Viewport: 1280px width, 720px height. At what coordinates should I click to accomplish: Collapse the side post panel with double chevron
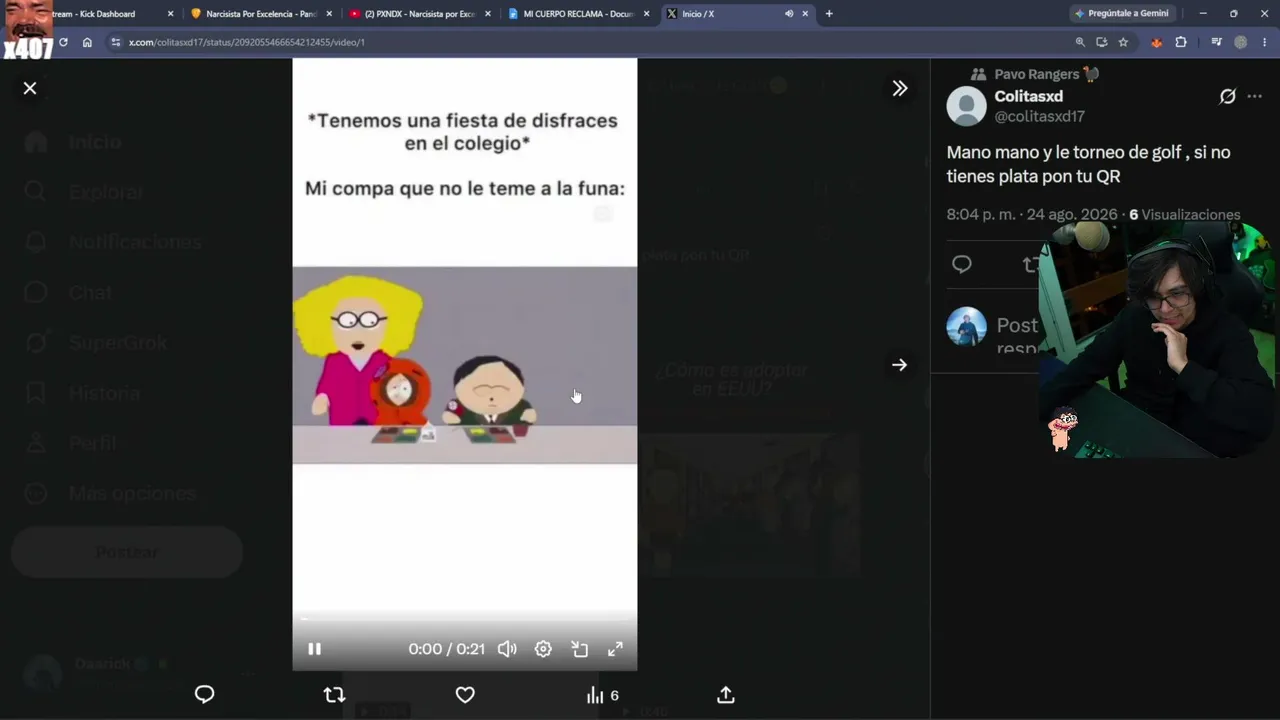[x=900, y=88]
